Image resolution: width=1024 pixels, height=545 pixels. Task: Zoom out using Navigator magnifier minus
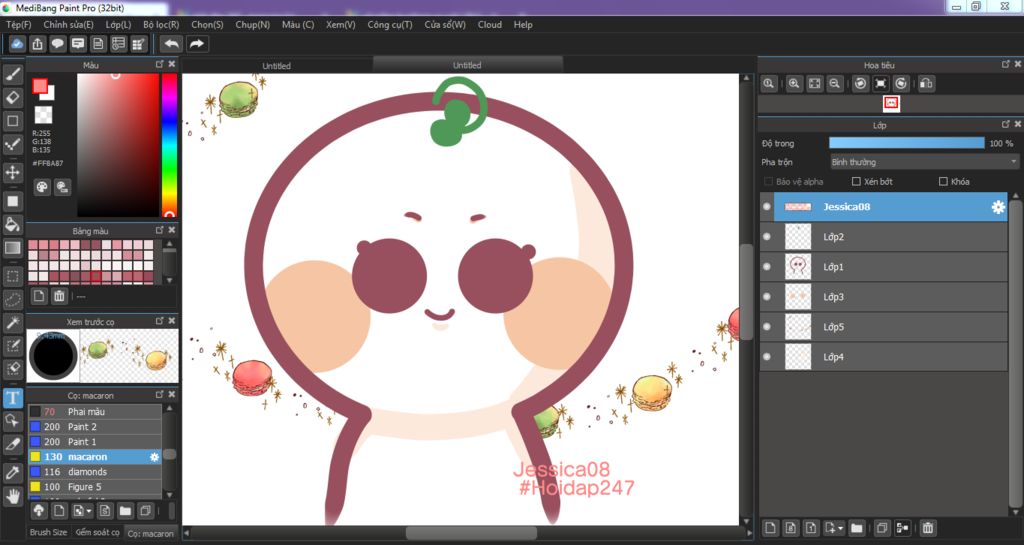(x=835, y=84)
